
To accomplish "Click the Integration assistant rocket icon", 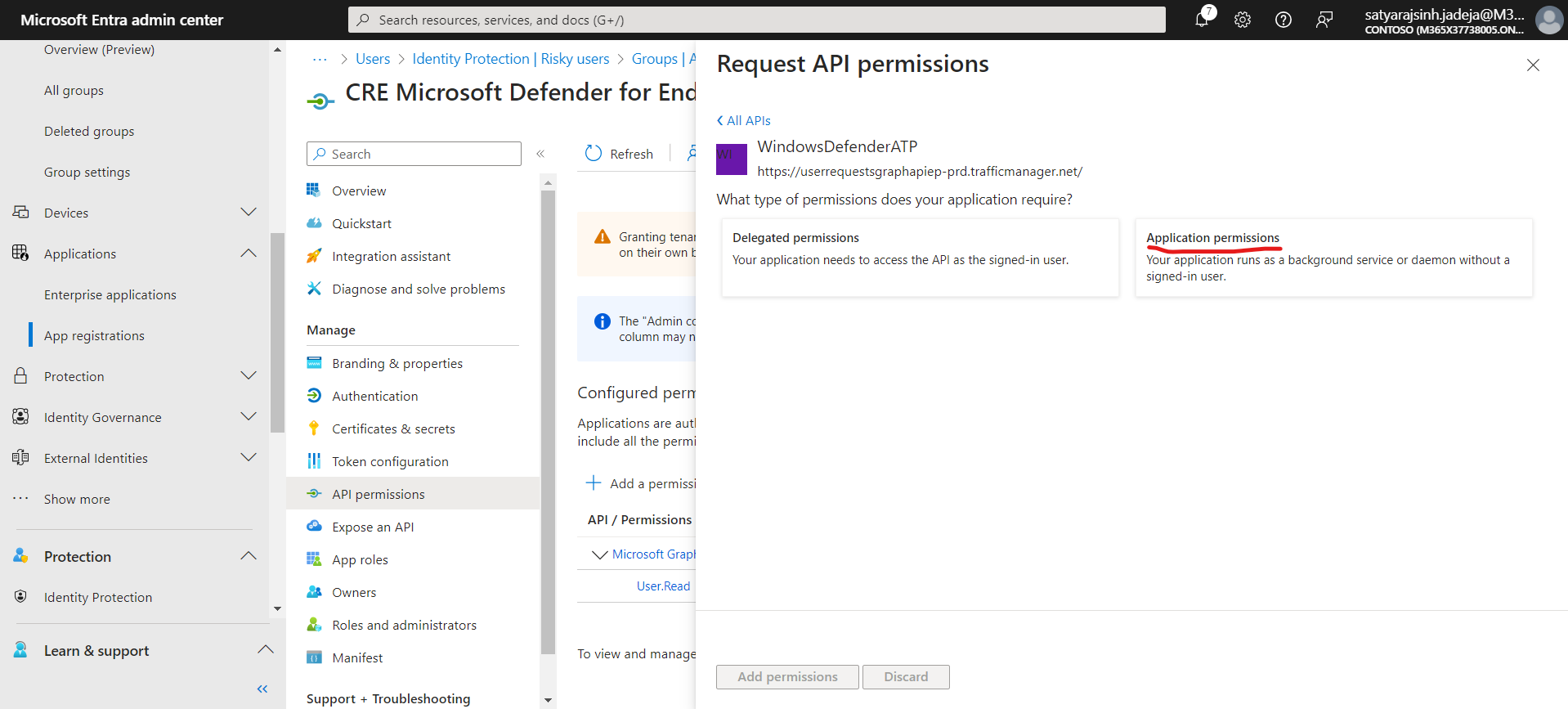I will click(314, 256).
